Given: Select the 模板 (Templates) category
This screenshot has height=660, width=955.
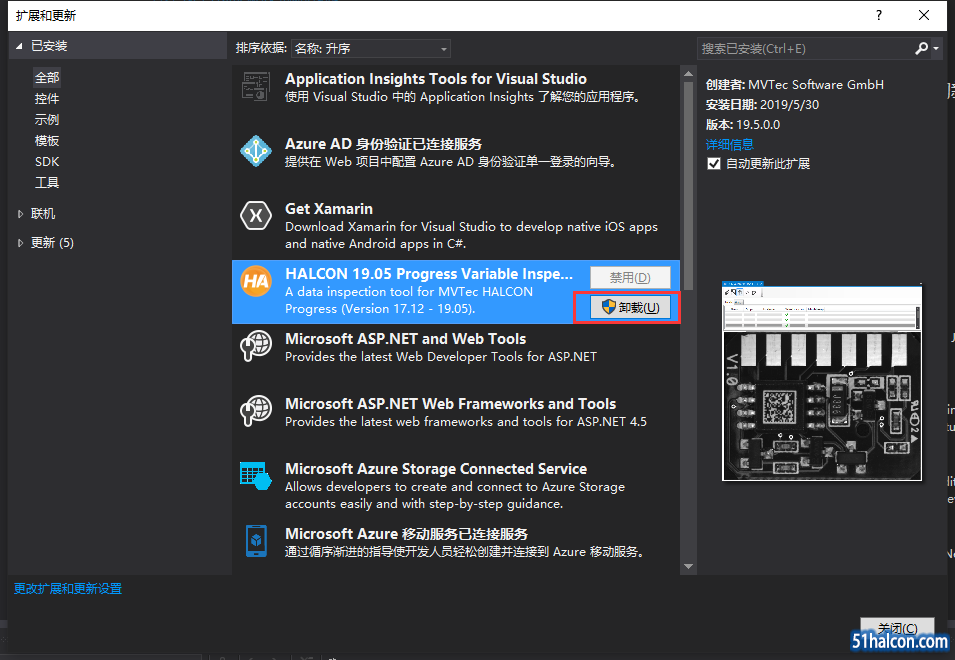Looking at the screenshot, I should [47, 141].
